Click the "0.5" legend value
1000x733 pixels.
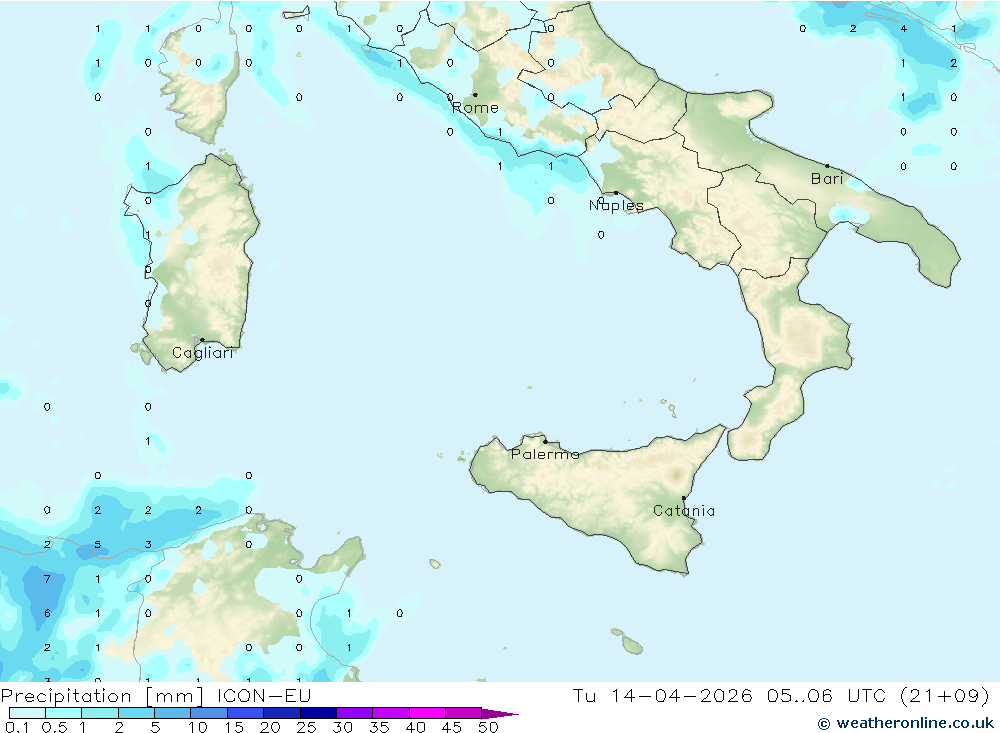tap(54, 727)
